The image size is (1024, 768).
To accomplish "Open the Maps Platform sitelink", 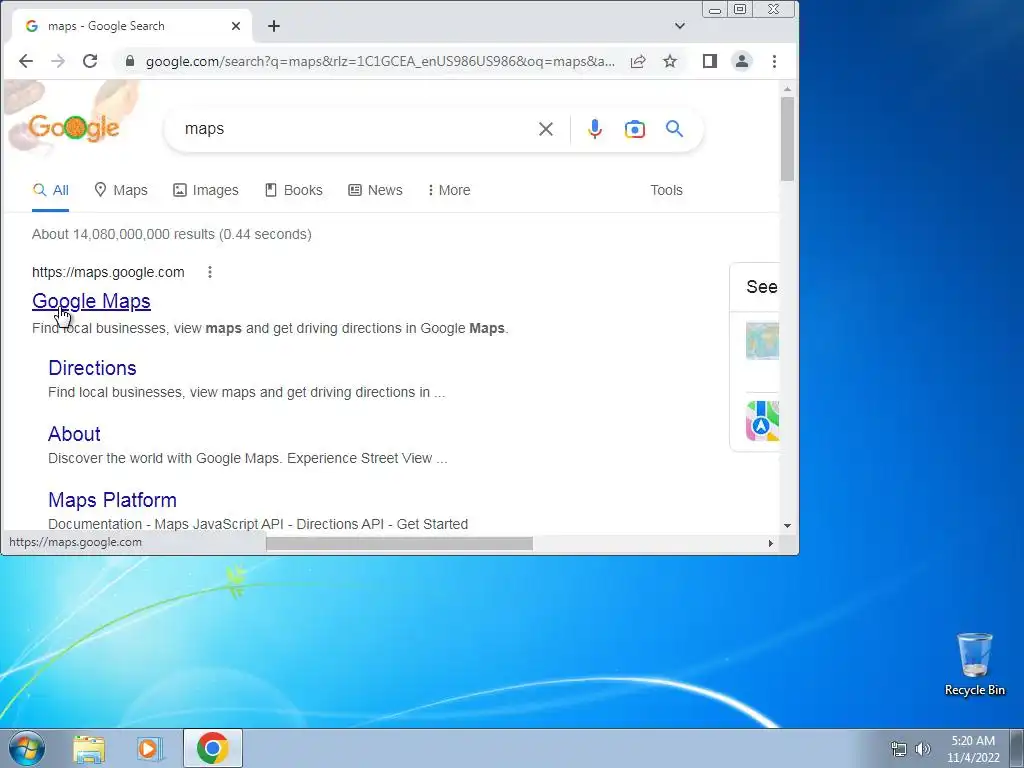I will coord(112,500).
